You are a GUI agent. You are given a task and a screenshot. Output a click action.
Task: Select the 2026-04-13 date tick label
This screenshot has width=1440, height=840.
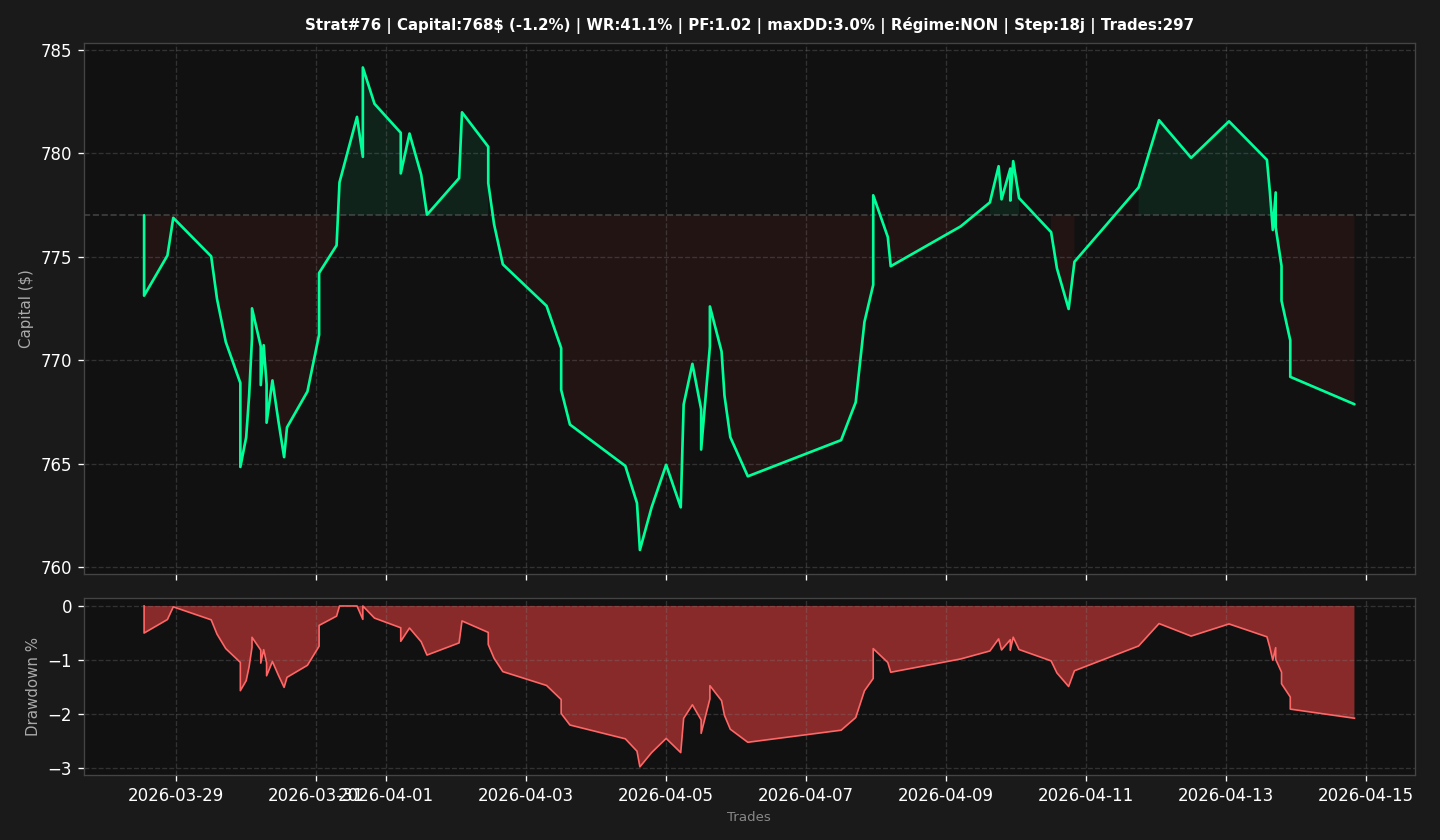click(1226, 795)
